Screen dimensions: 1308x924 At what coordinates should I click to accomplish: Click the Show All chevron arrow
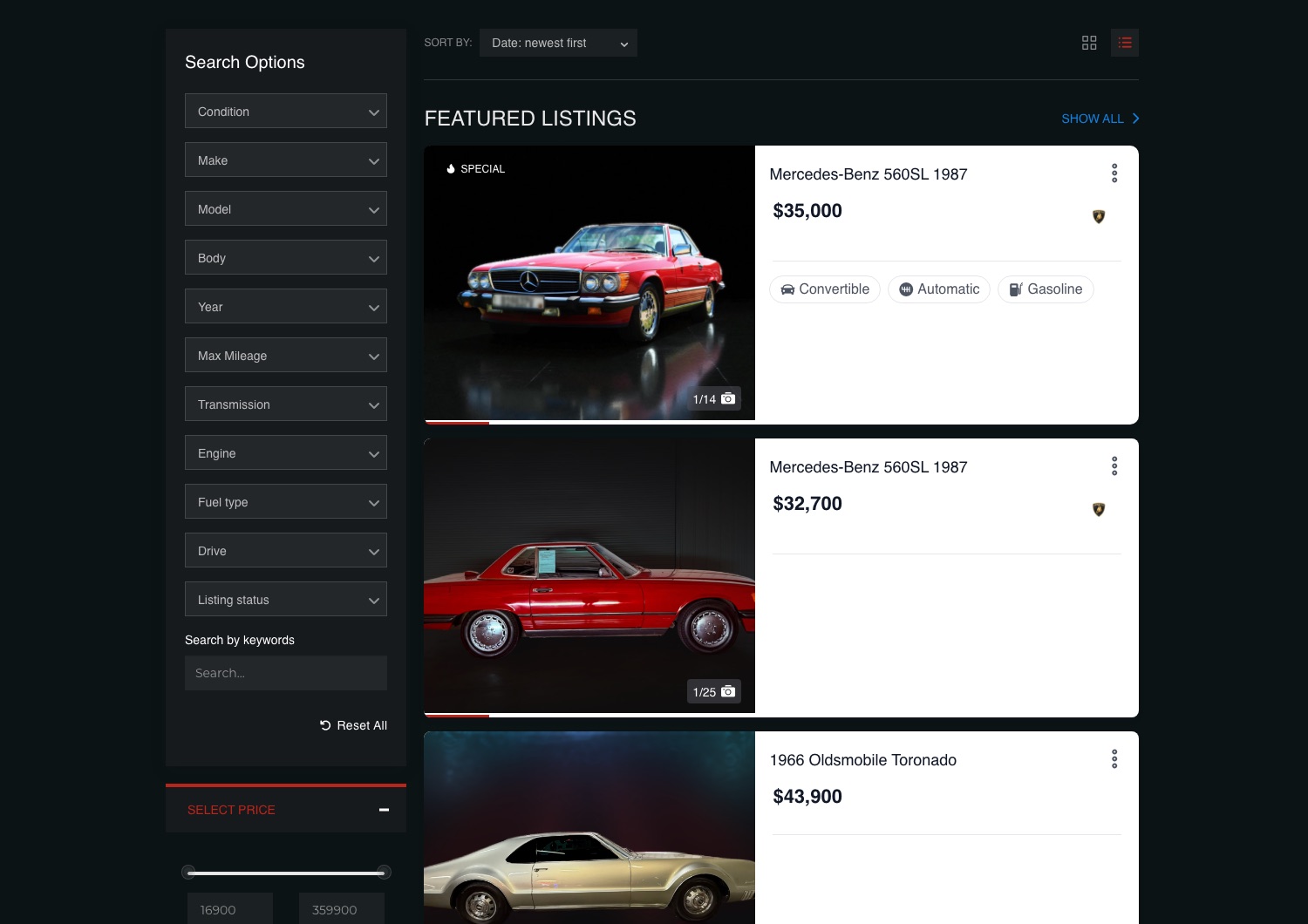1135,119
